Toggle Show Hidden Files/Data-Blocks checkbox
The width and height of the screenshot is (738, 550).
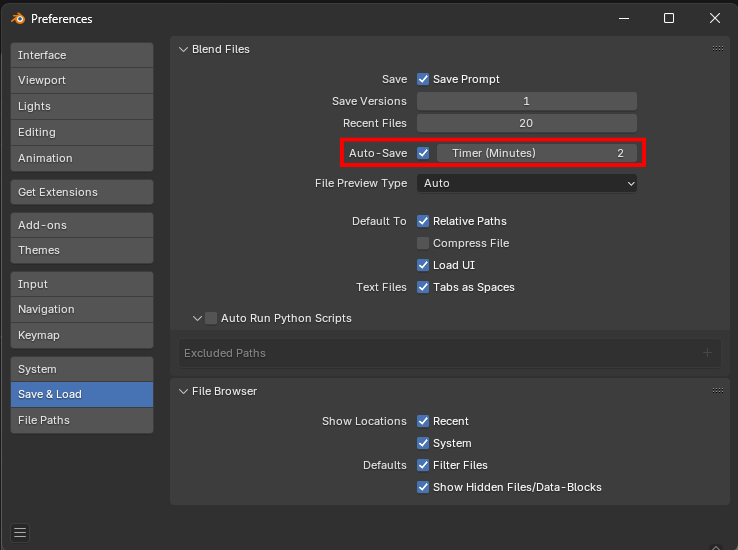(x=423, y=487)
